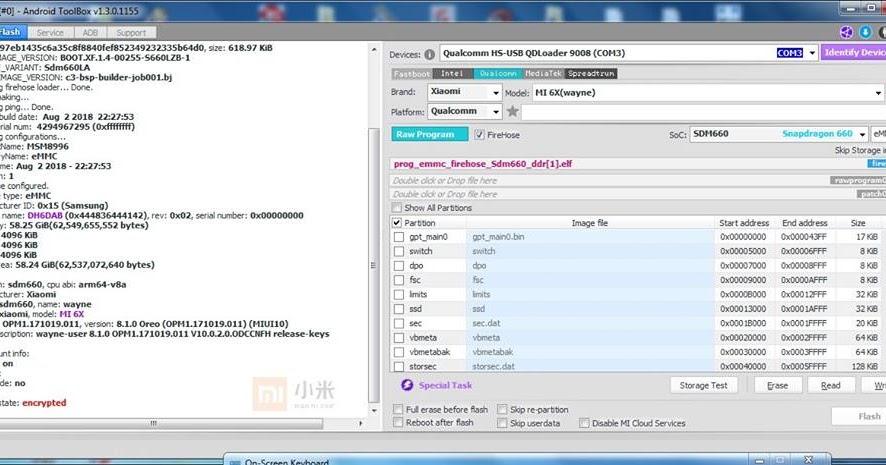
Task: Open the Model MI 6X(wayne) dropdown
Action: tap(878, 93)
